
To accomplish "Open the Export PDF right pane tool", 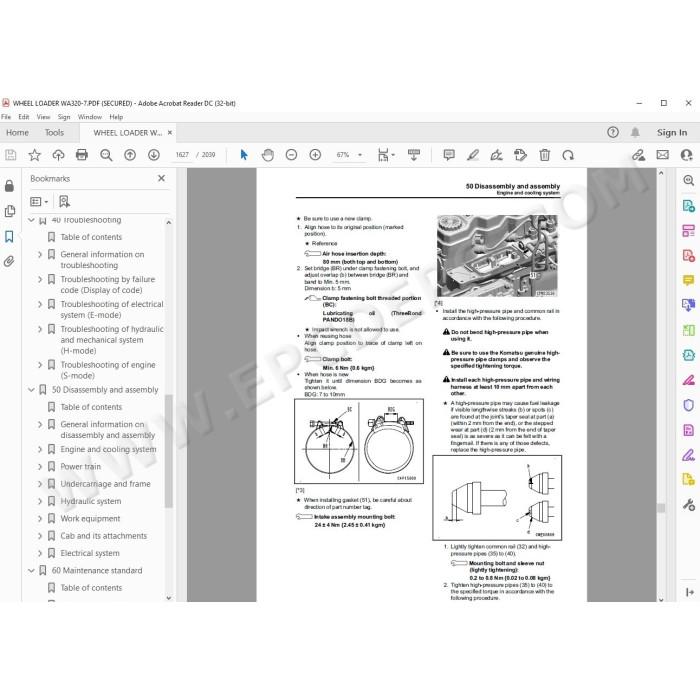I will click(x=688, y=206).
